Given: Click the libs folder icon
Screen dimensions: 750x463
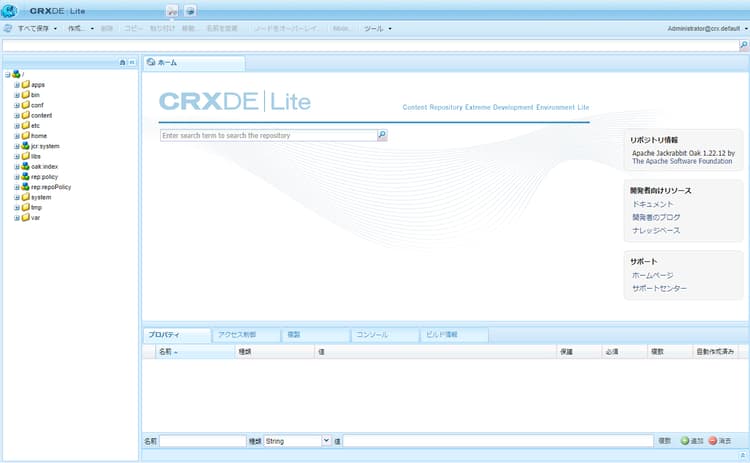Looking at the screenshot, I should click(x=26, y=156).
